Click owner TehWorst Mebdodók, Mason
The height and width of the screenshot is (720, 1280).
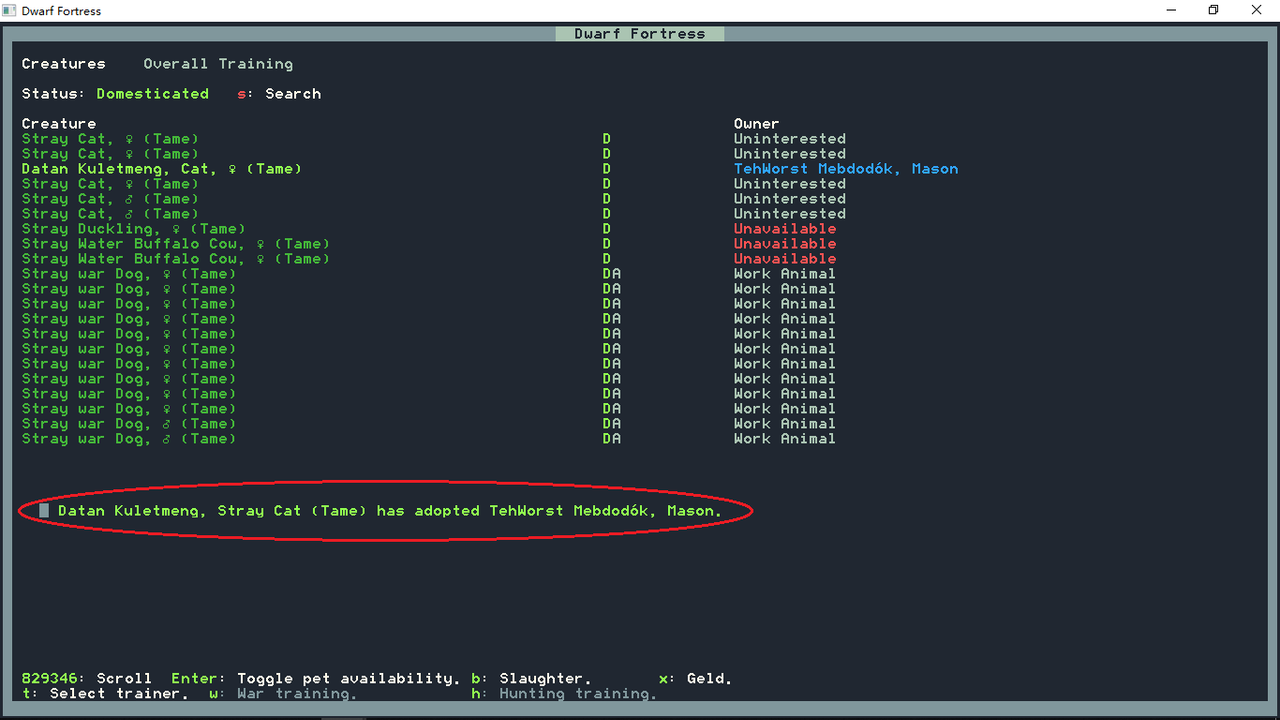(846, 169)
